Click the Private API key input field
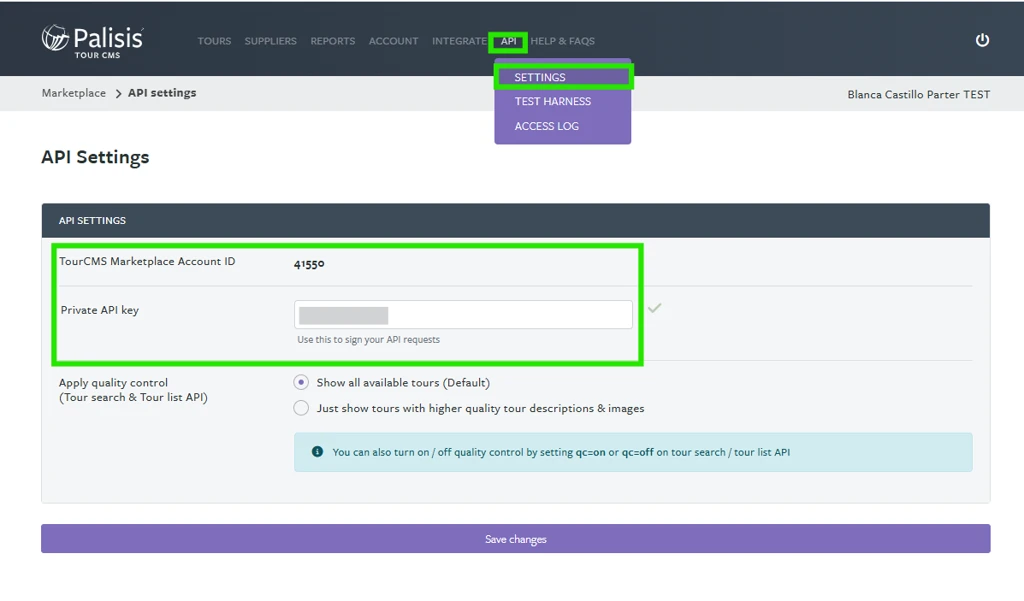 tap(463, 314)
